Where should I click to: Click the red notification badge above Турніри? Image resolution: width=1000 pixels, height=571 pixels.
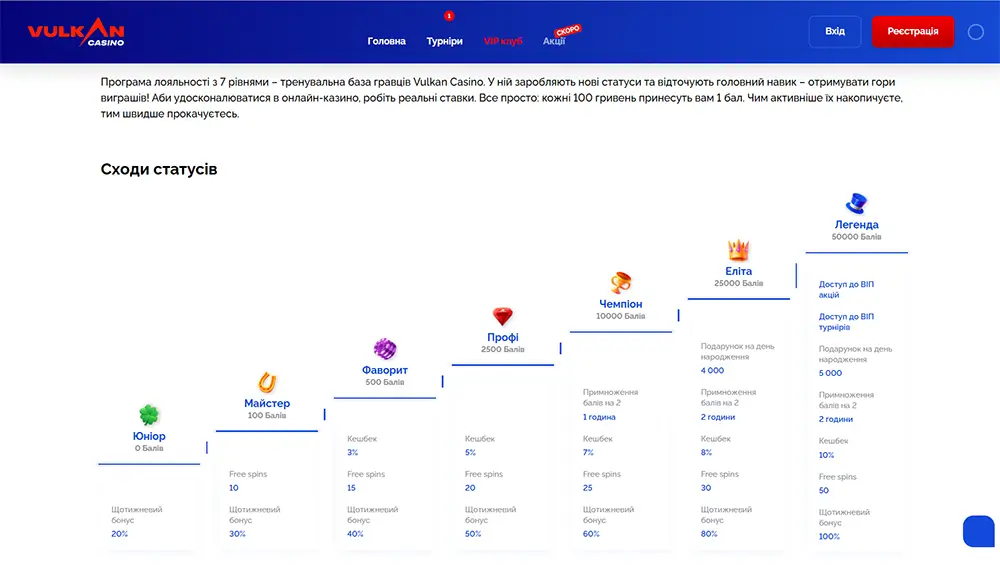[449, 16]
